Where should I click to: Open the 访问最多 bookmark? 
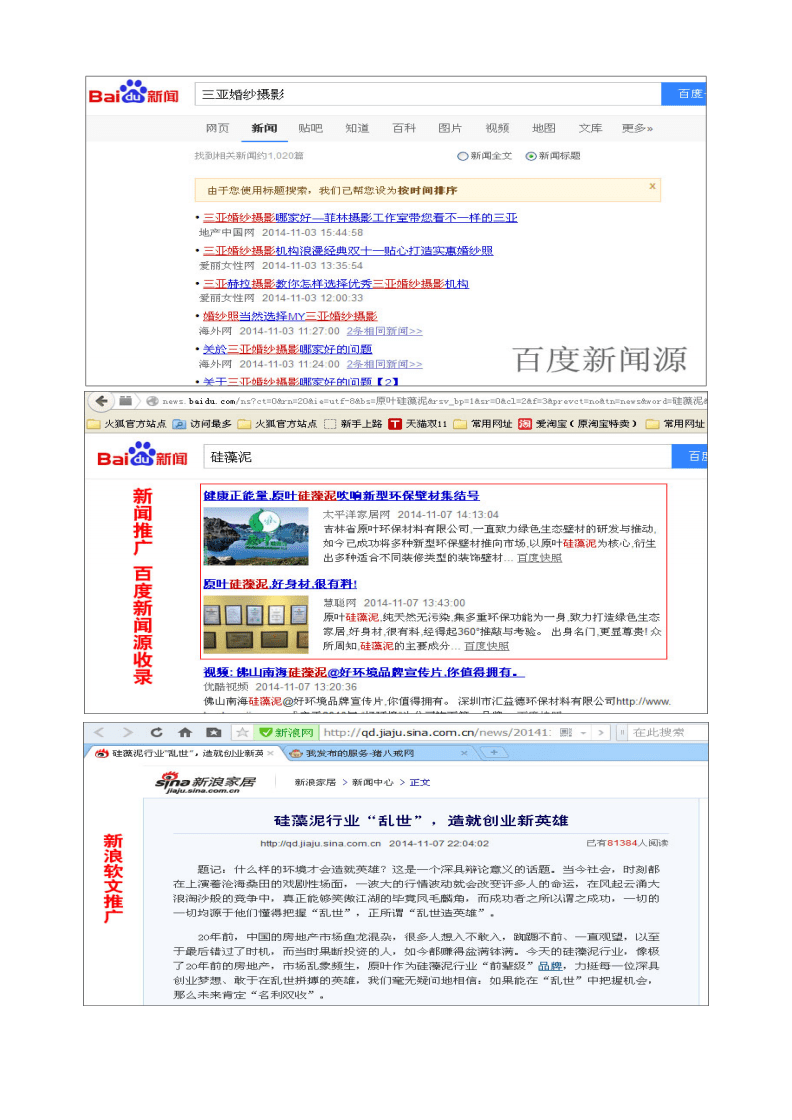point(202,424)
